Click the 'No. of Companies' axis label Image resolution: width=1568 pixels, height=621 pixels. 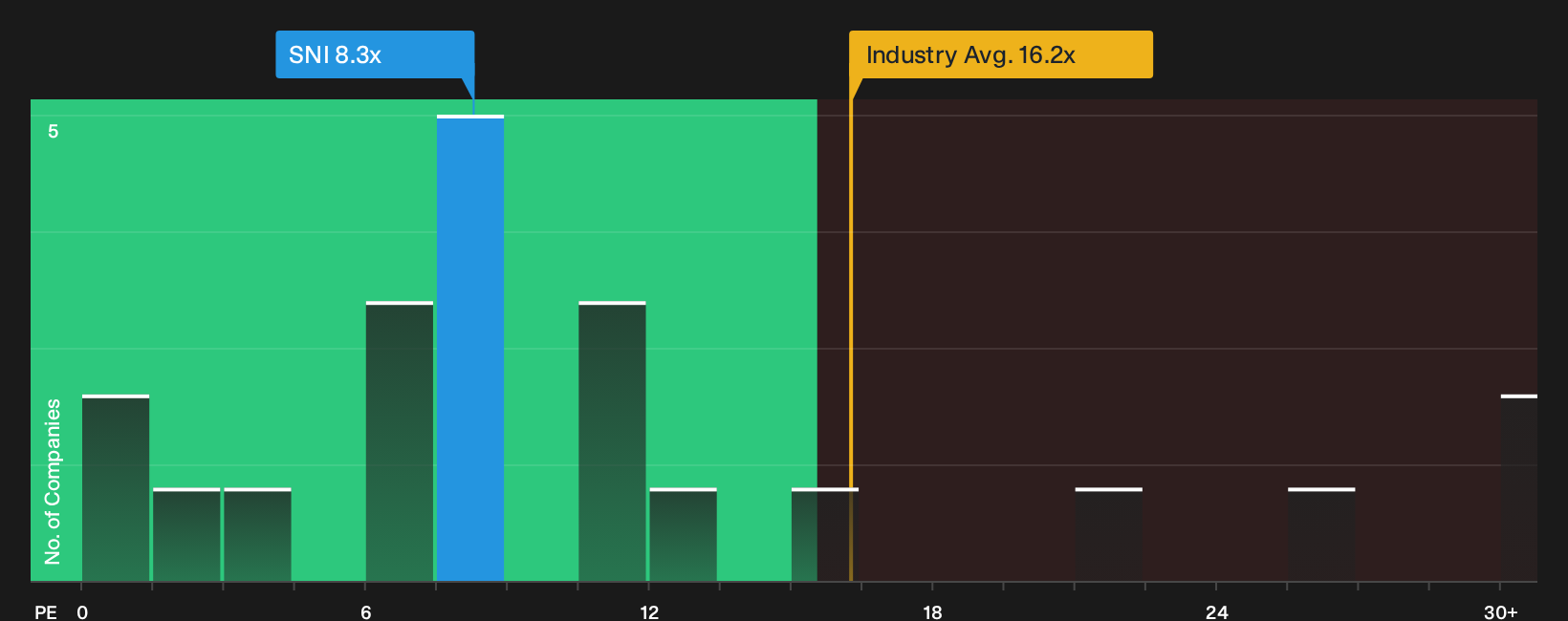pos(53,481)
